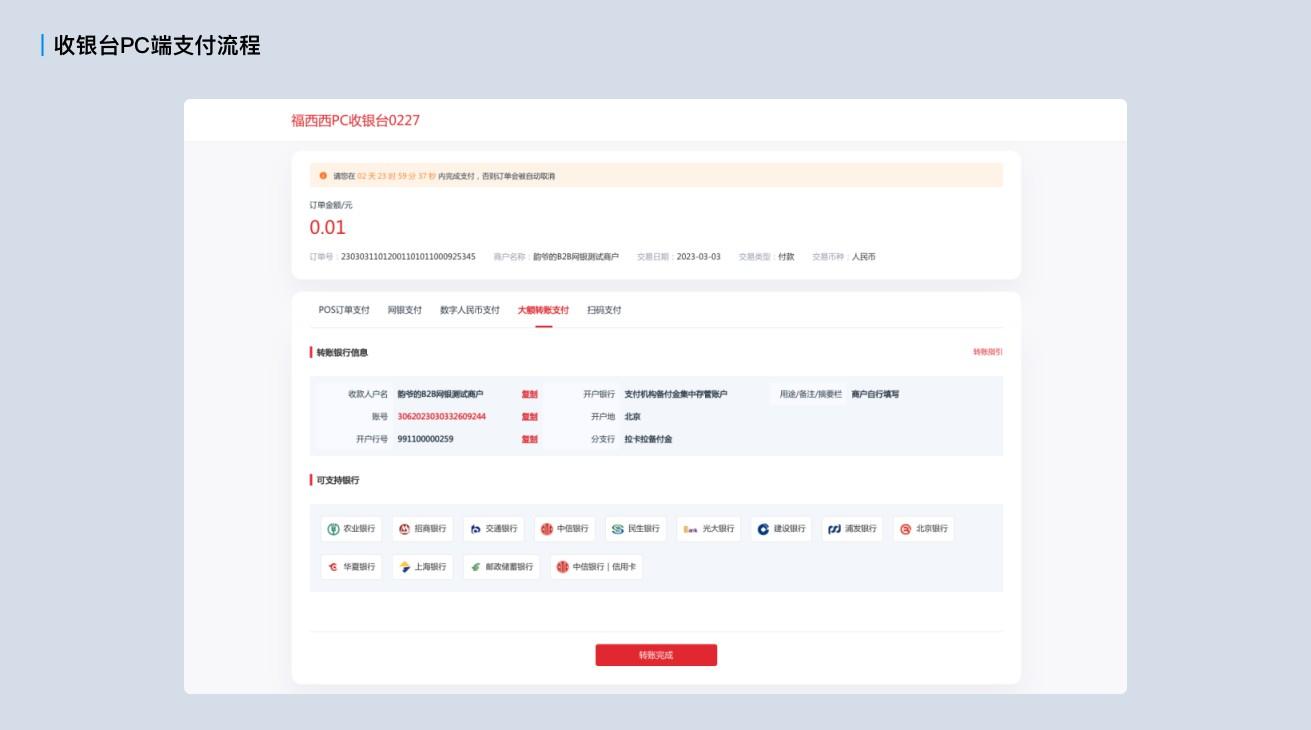Screen dimensions: 1311x730
Task: Choose the 邮政储蓄银行 logo icon
Action: [476, 567]
